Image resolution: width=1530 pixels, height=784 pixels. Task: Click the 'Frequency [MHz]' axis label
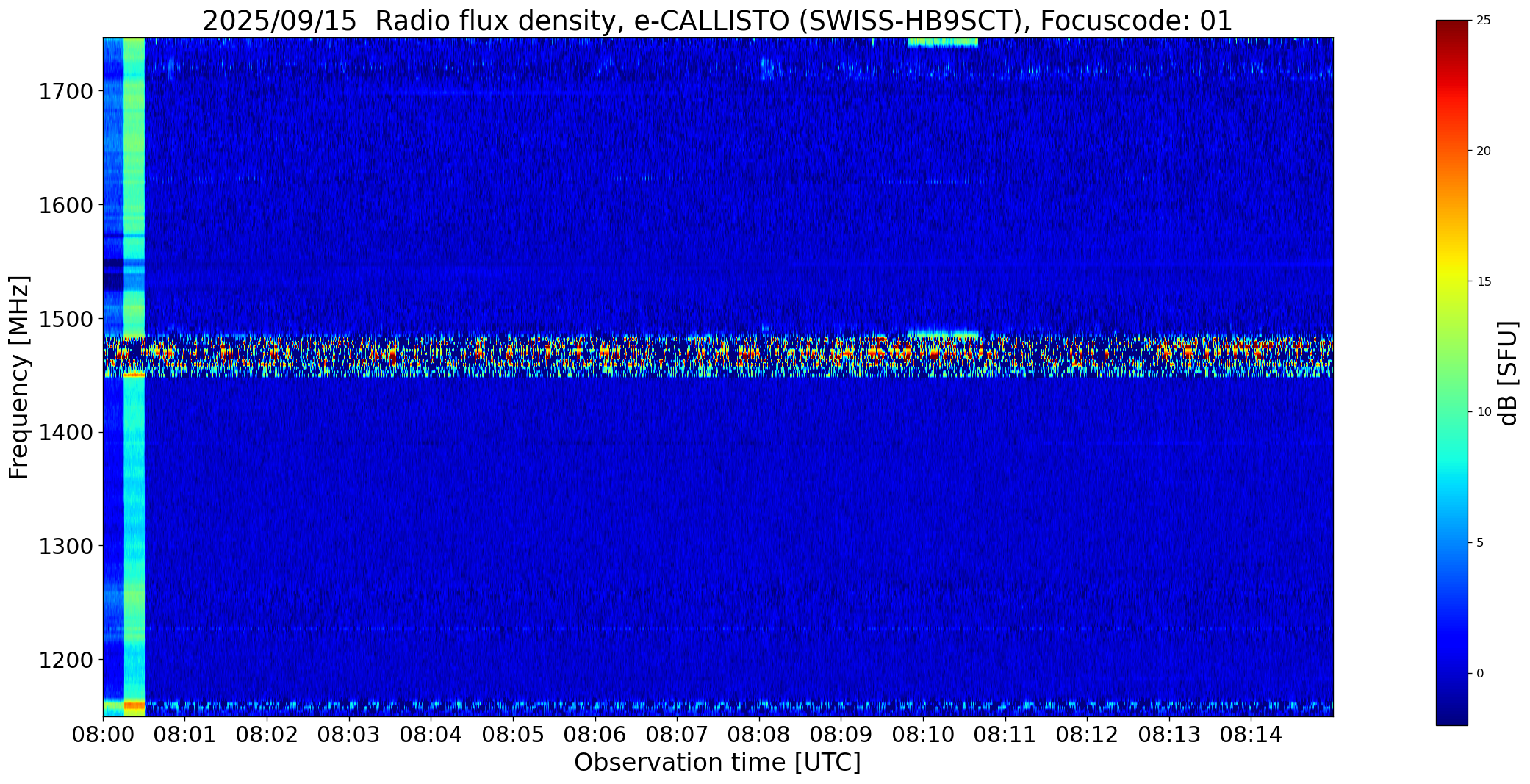pos(20,377)
